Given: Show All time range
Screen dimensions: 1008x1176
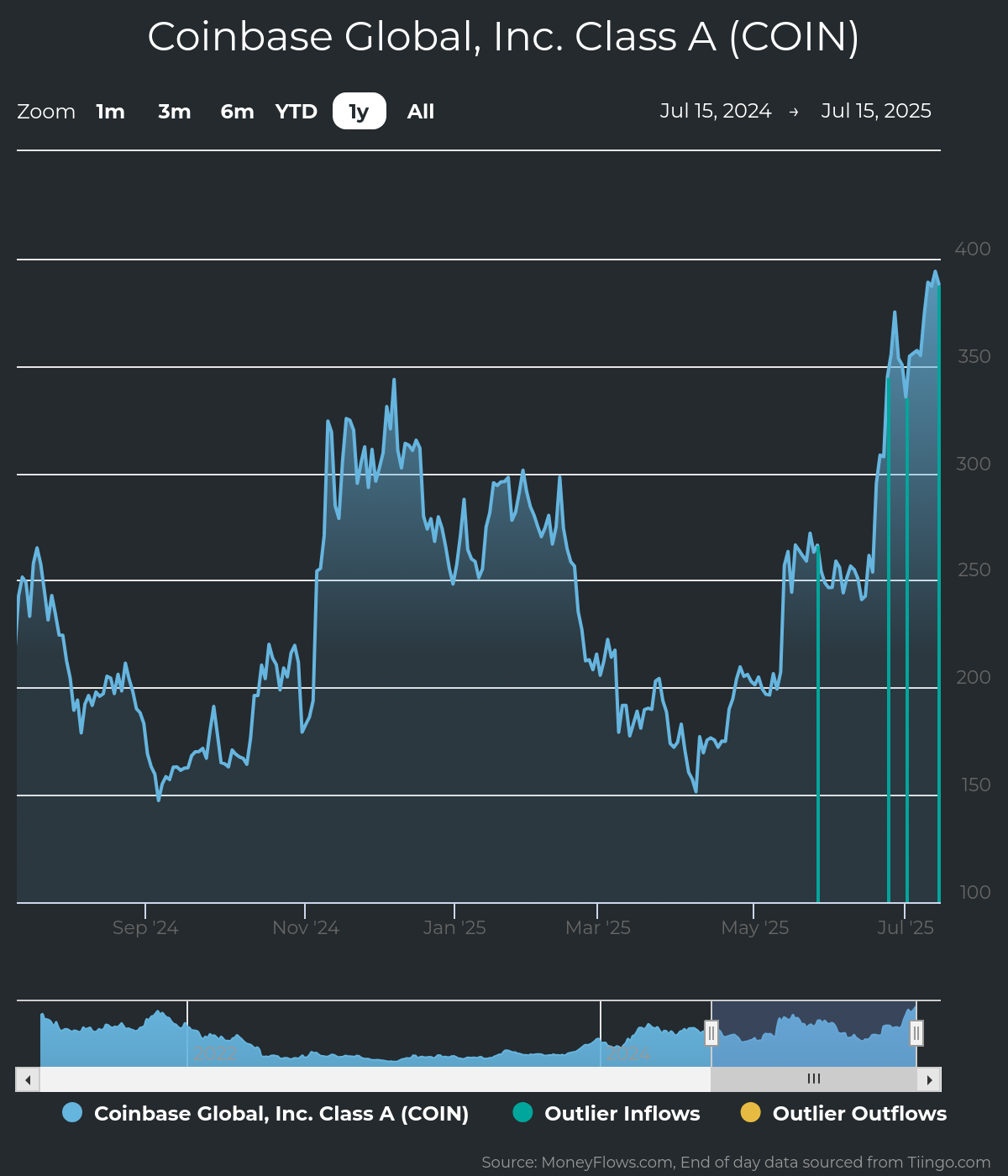Looking at the screenshot, I should [421, 111].
